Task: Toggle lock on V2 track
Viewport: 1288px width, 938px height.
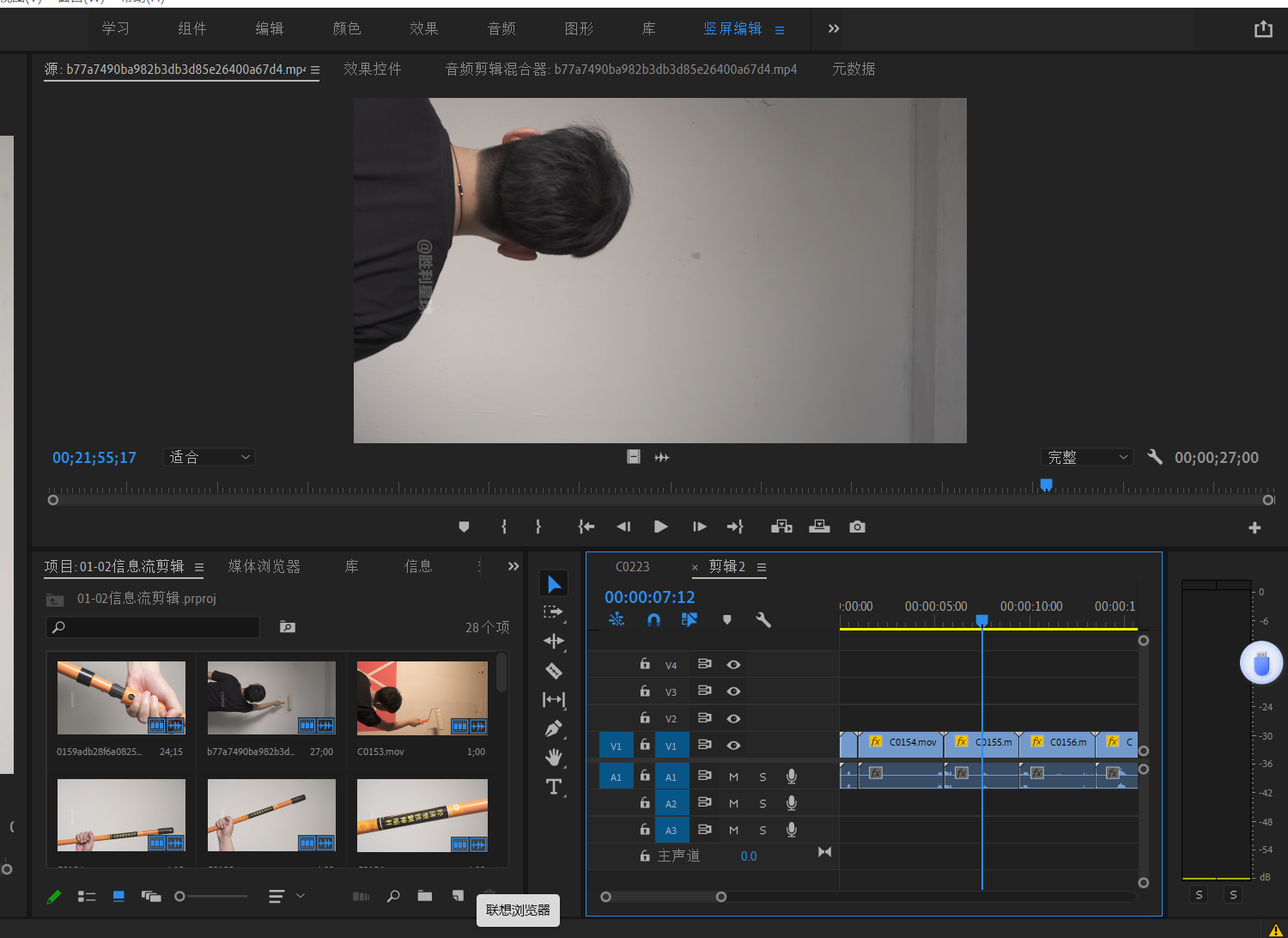Action: click(645, 718)
